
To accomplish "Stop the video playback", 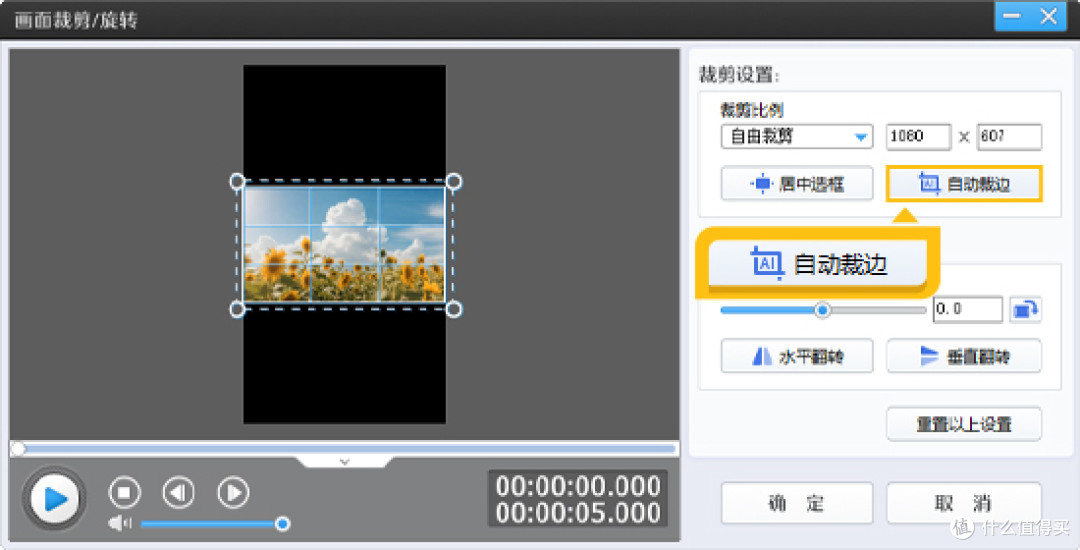I will coord(125,492).
